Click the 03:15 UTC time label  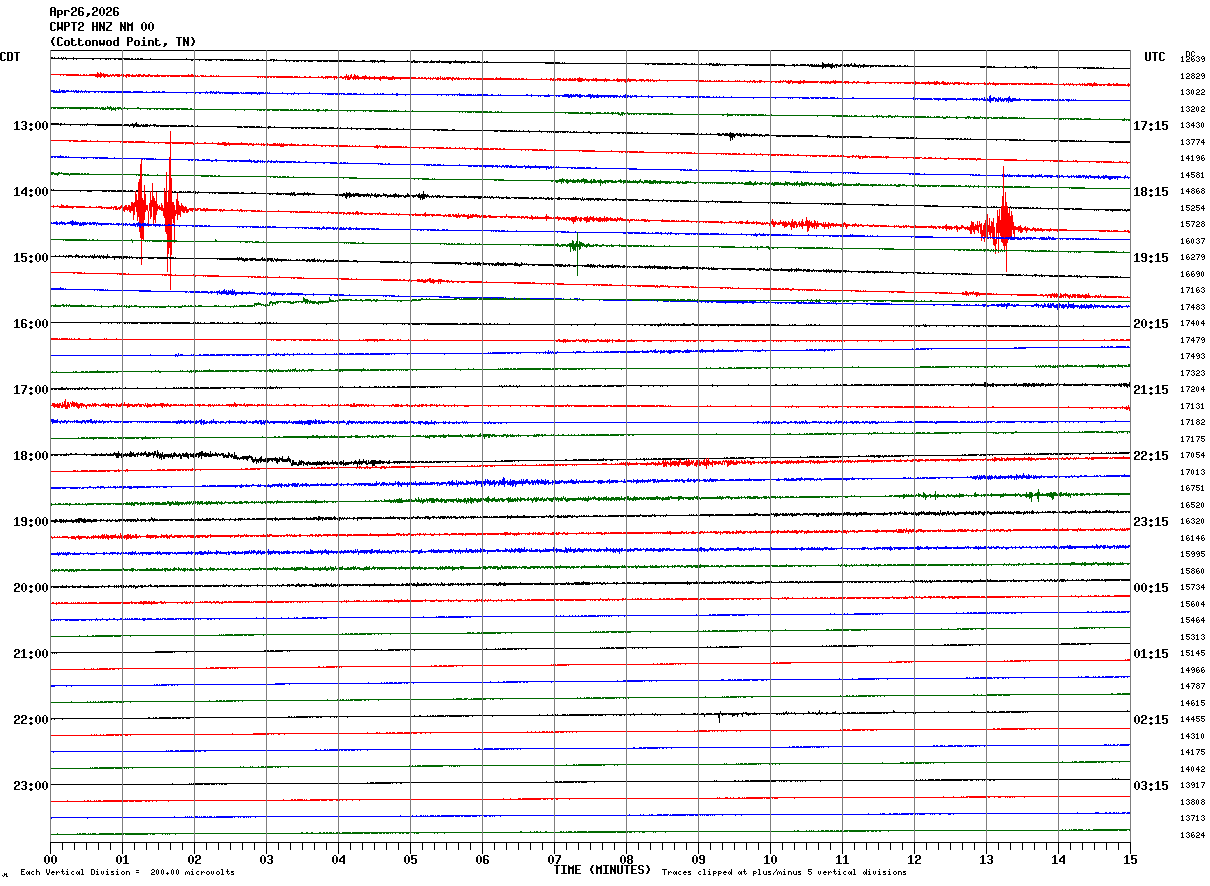[x=1150, y=786]
